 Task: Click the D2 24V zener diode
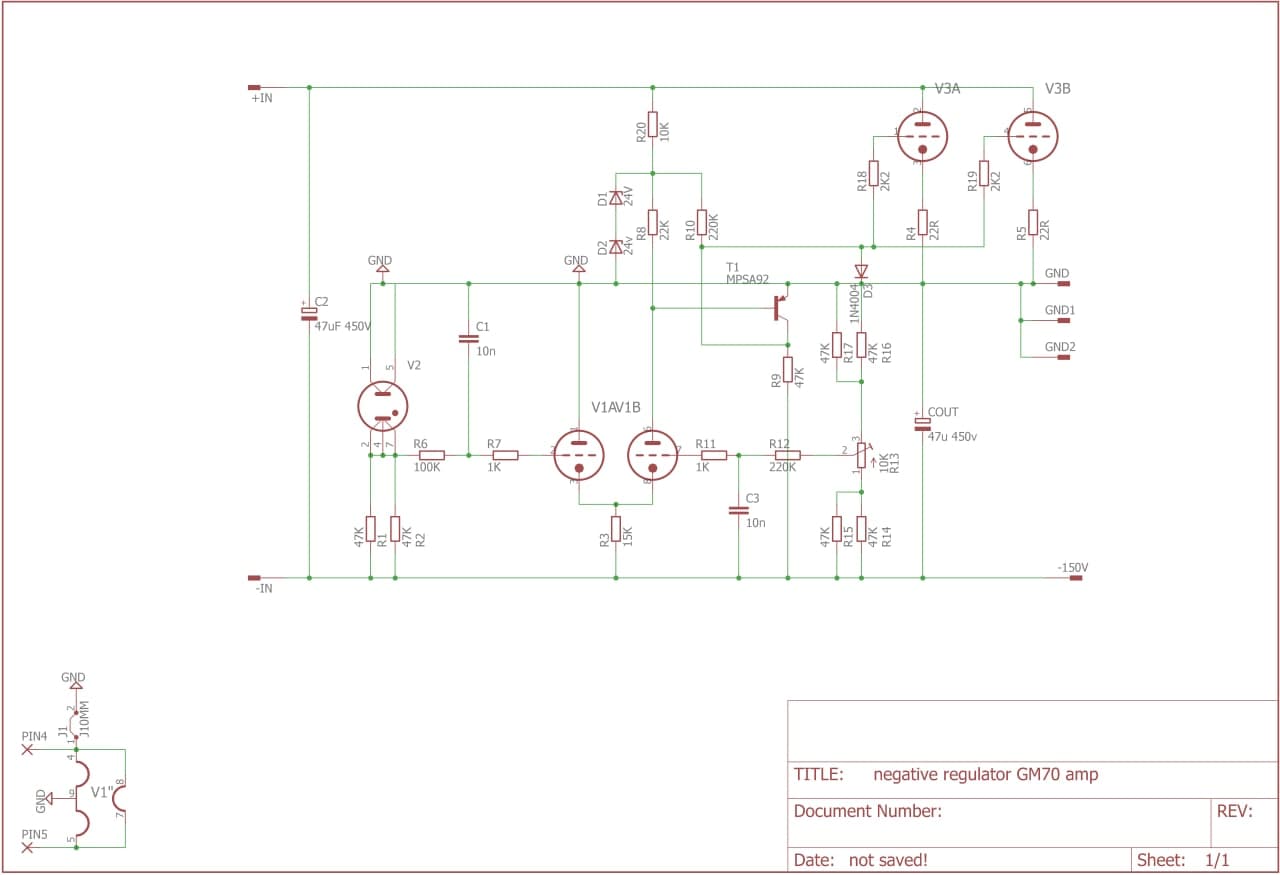pos(615,246)
